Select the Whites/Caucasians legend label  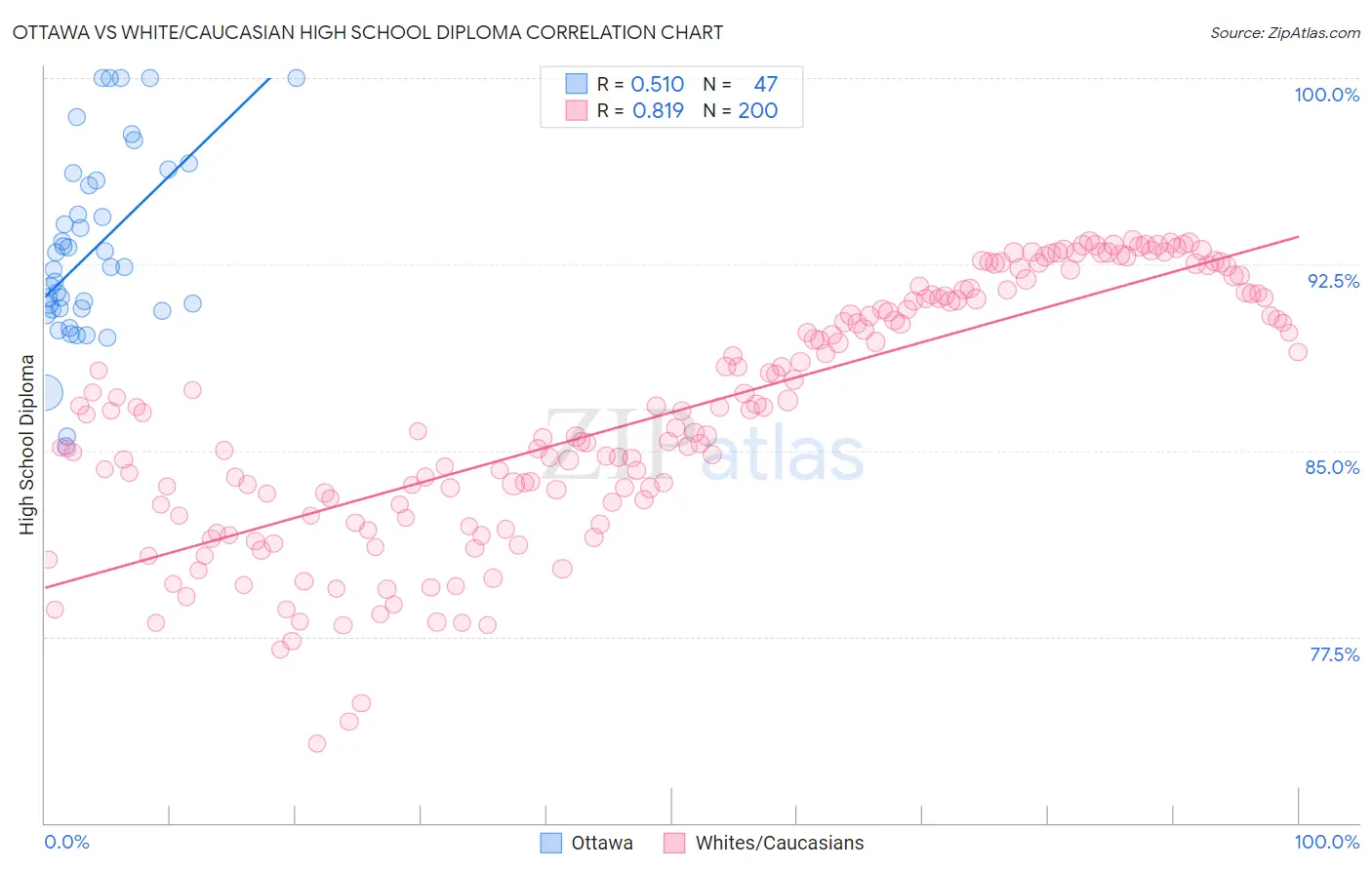[x=780, y=843]
